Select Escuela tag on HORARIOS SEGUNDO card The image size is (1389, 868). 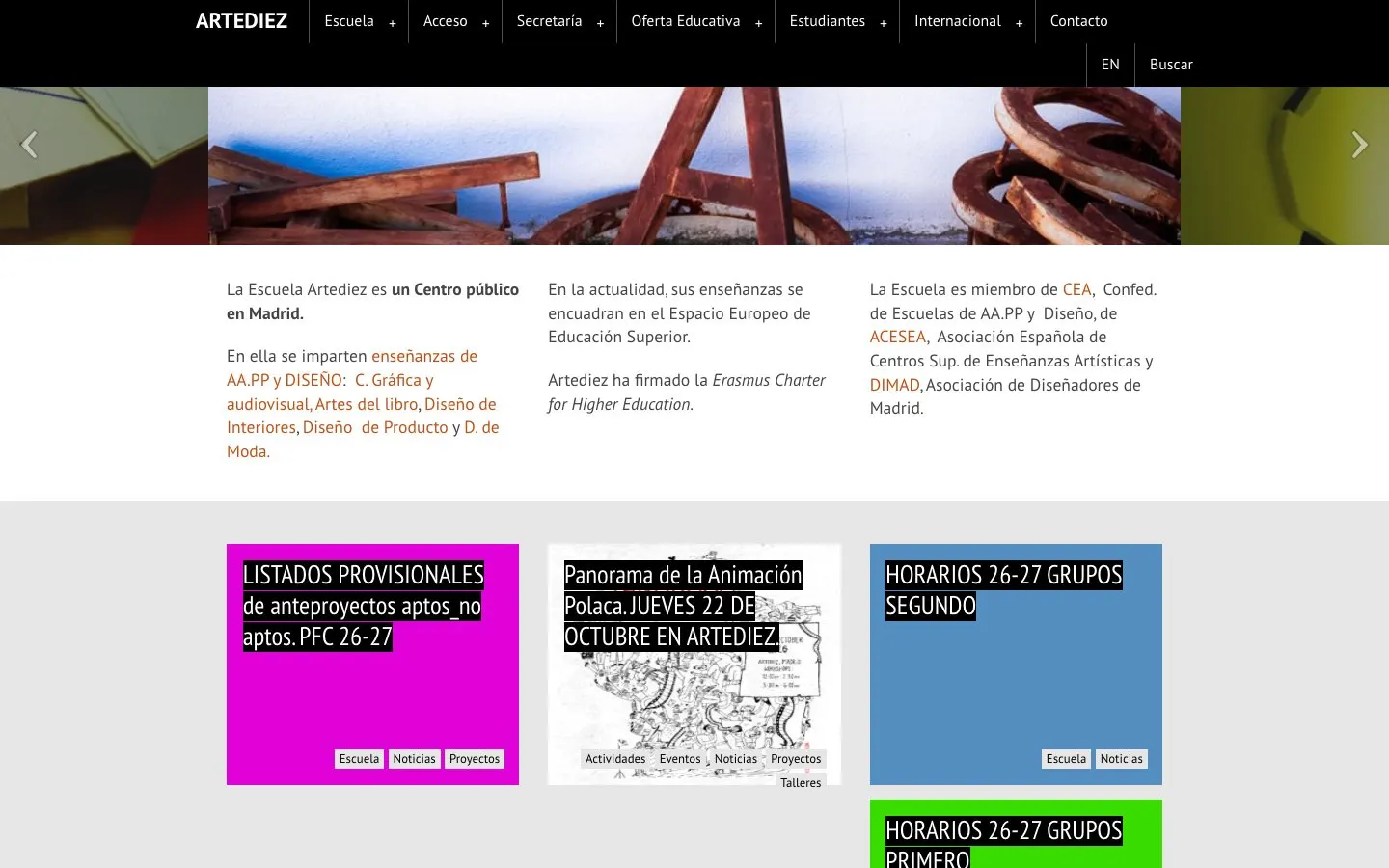click(x=1066, y=759)
